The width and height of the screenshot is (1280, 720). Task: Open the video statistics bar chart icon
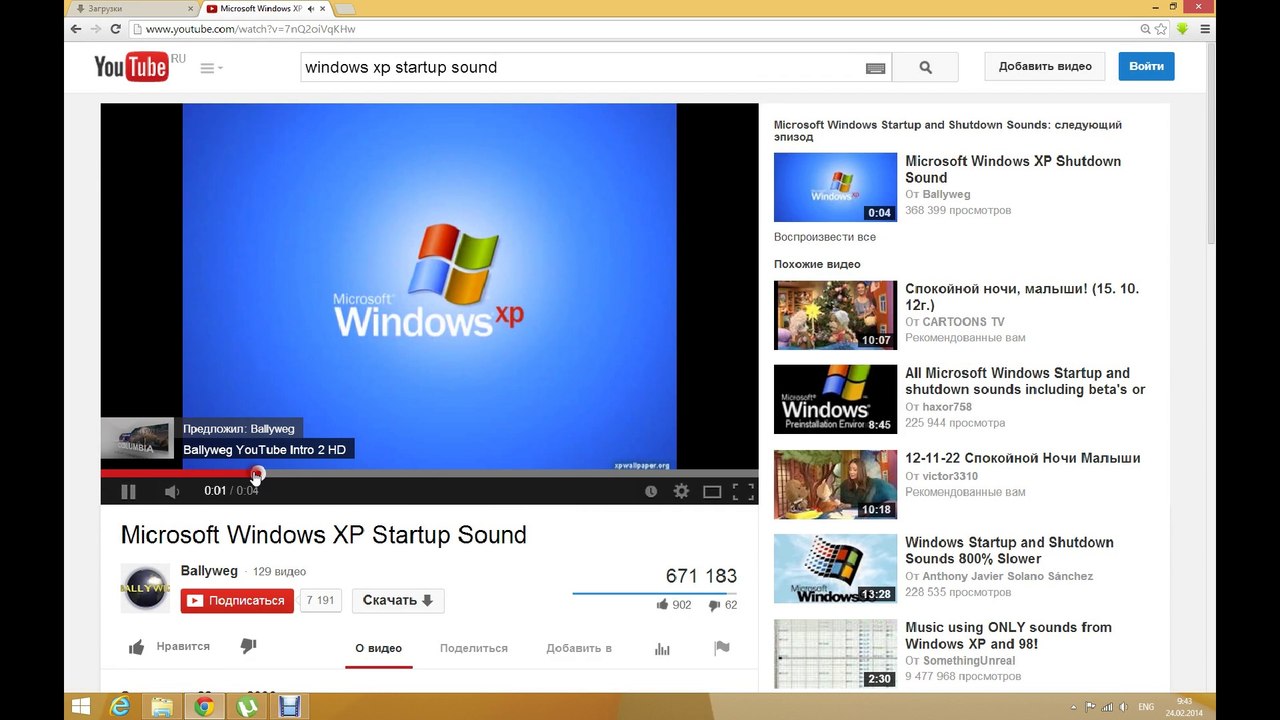pos(662,648)
